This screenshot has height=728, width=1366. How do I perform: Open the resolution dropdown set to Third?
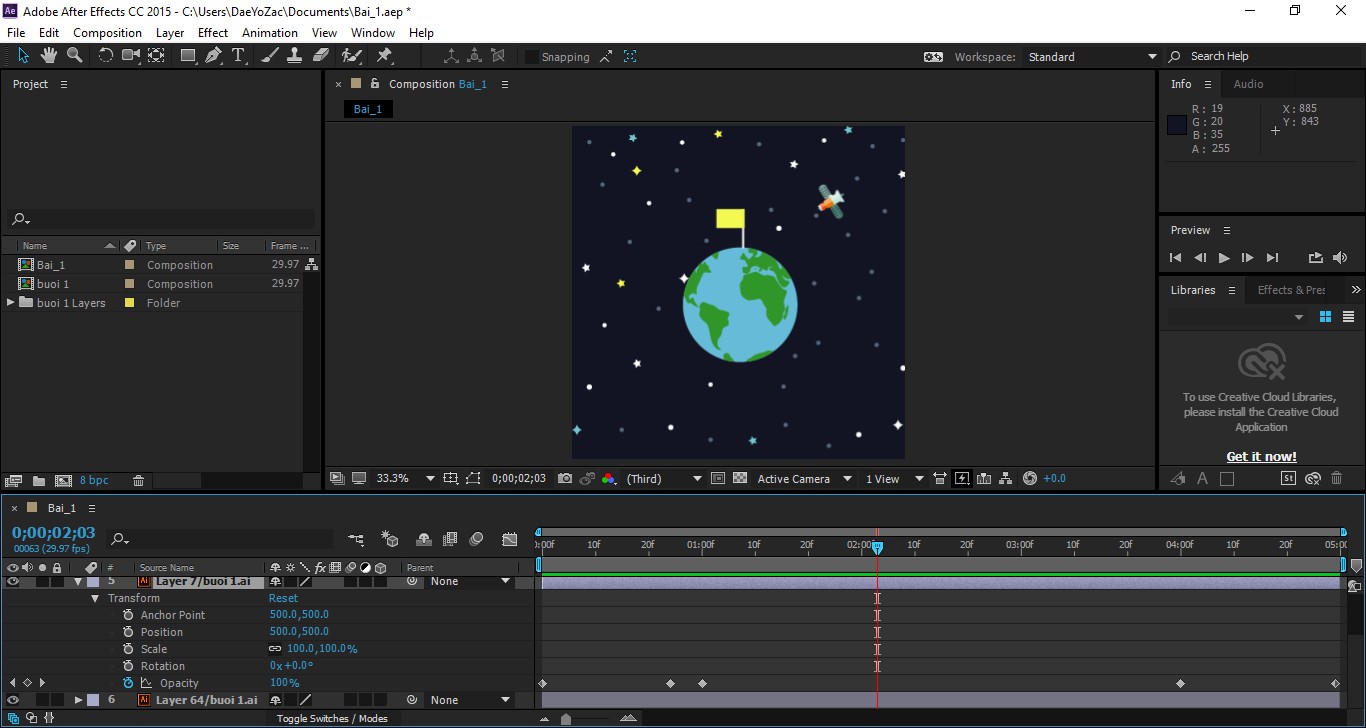[x=664, y=479]
